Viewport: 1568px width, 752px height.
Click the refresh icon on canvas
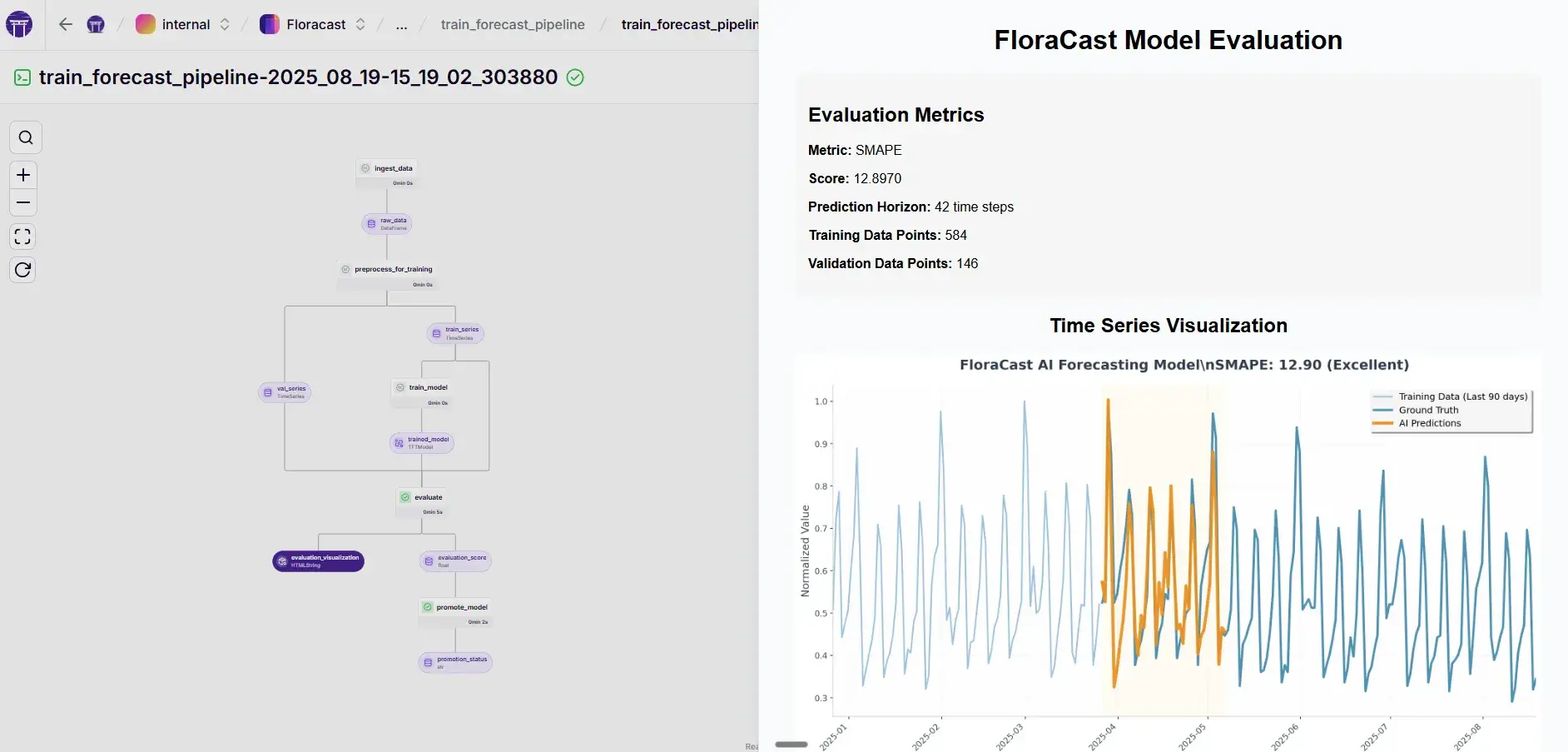coord(23,270)
